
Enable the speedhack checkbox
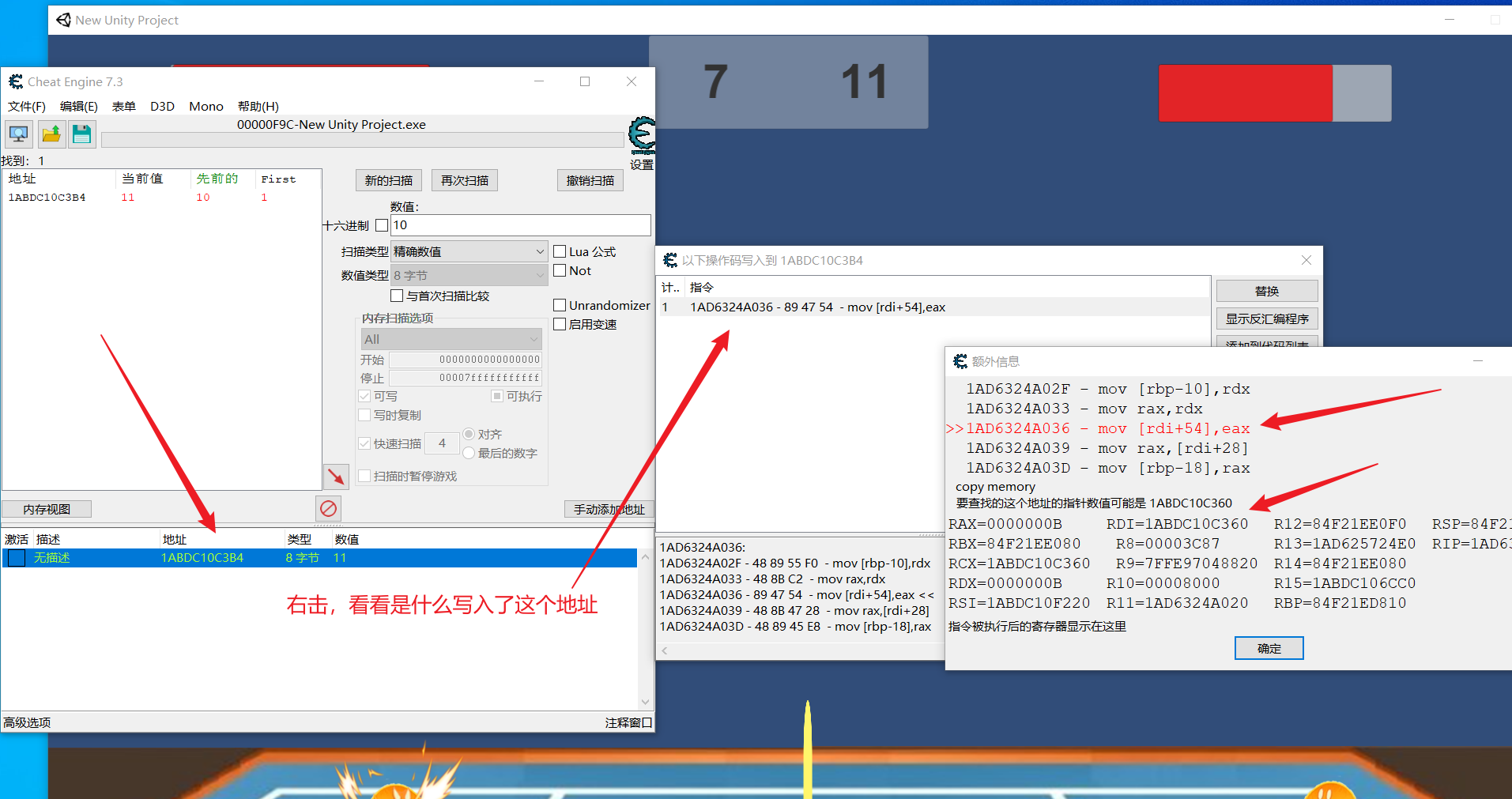coord(560,324)
